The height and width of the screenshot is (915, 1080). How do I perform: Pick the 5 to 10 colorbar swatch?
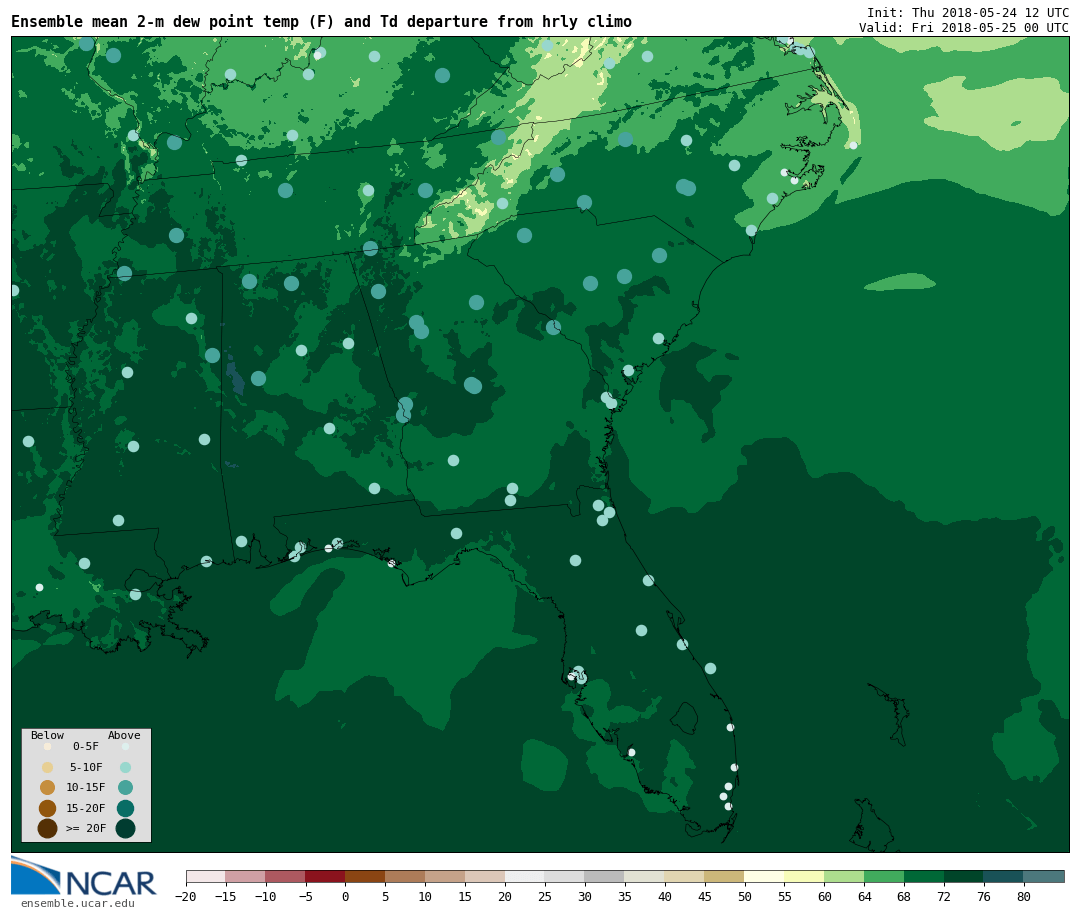pos(405,876)
